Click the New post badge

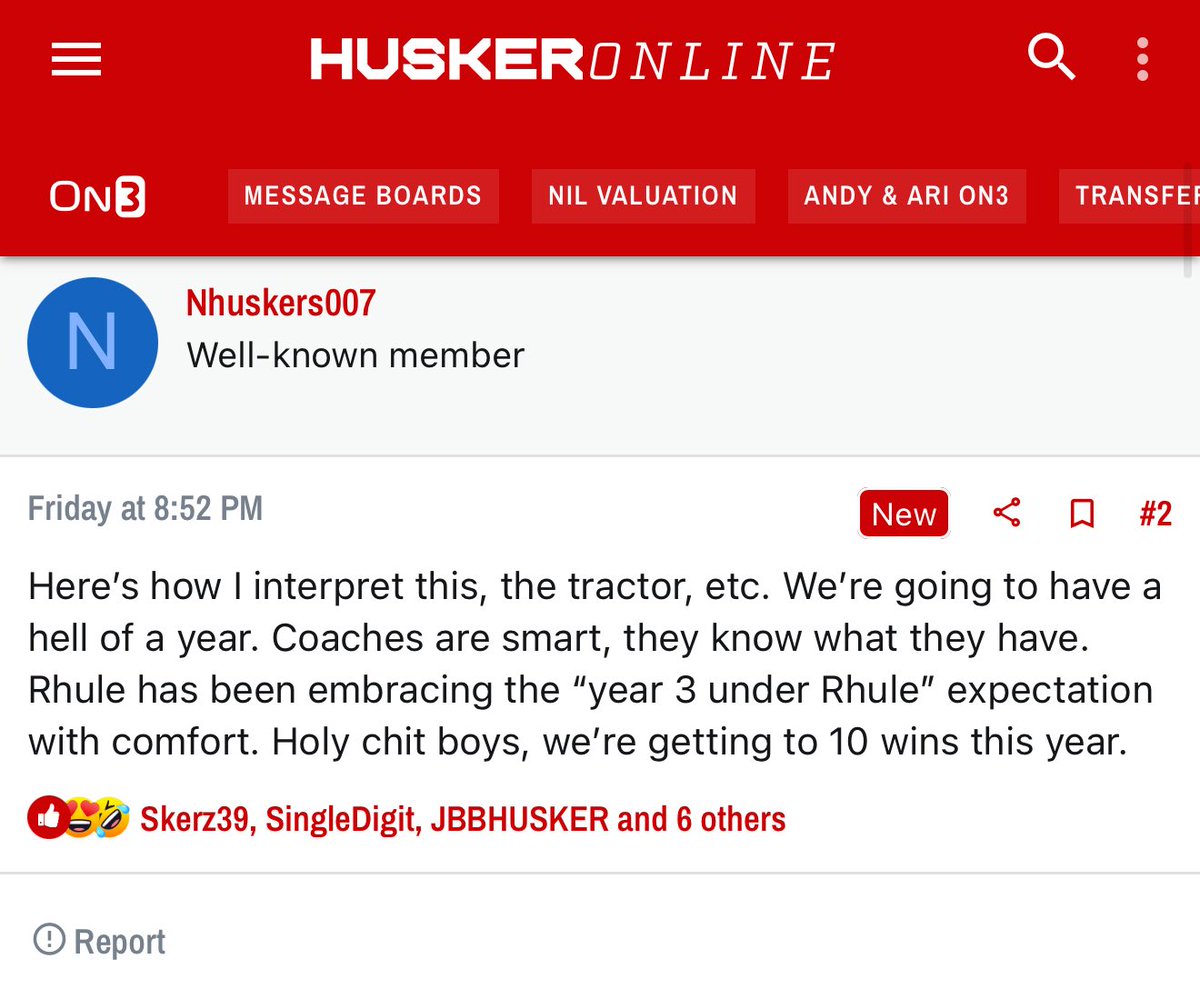click(x=904, y=514)
